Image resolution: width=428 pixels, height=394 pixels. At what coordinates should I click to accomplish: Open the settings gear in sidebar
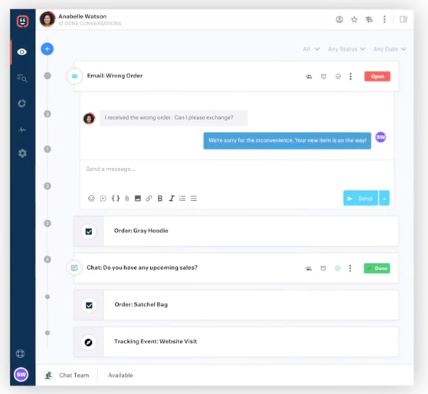22,153
